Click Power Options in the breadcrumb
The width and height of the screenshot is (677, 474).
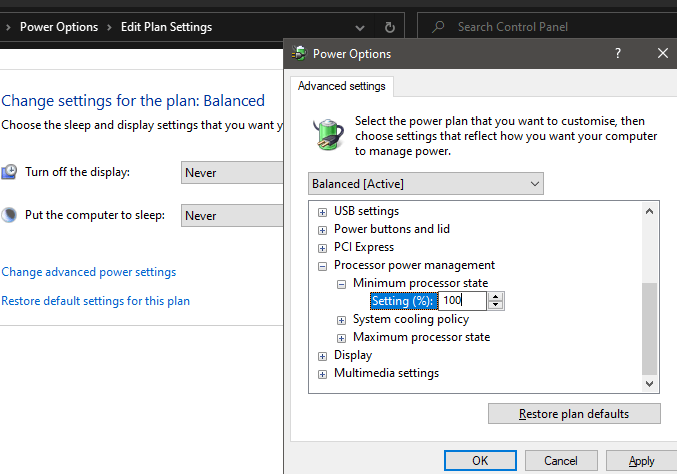59,27
